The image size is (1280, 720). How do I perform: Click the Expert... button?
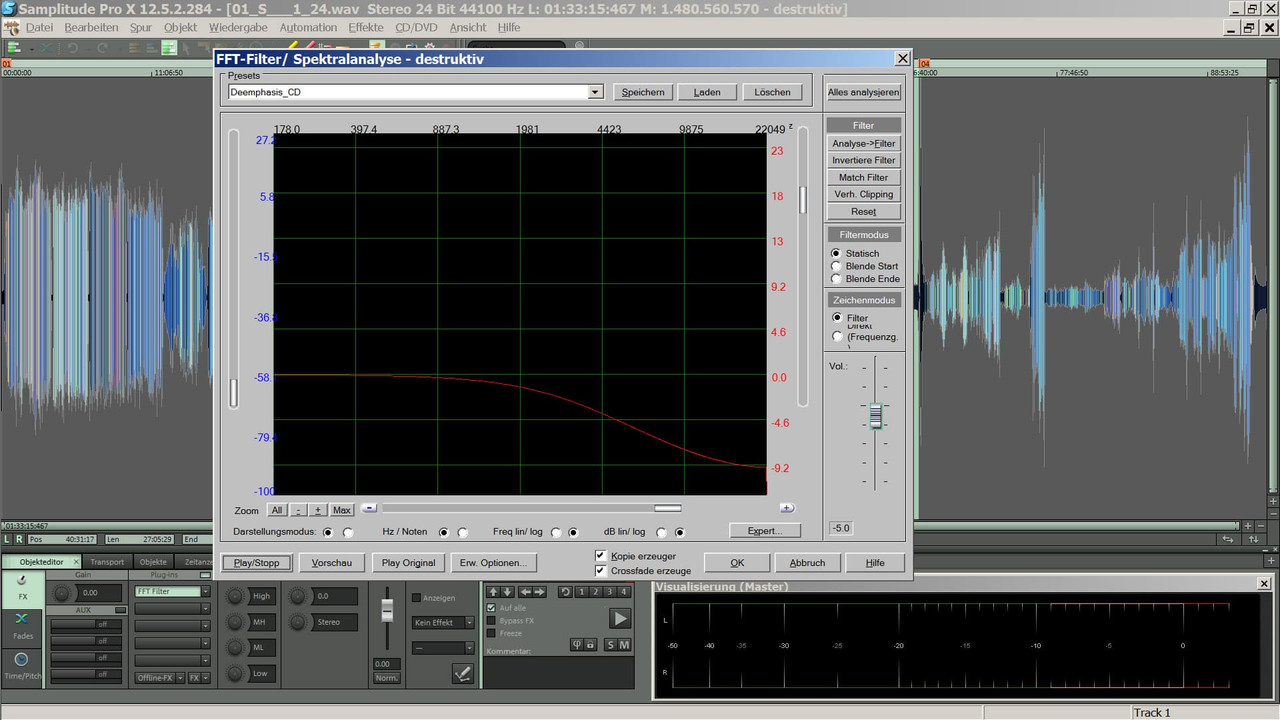tap(765, 530)
